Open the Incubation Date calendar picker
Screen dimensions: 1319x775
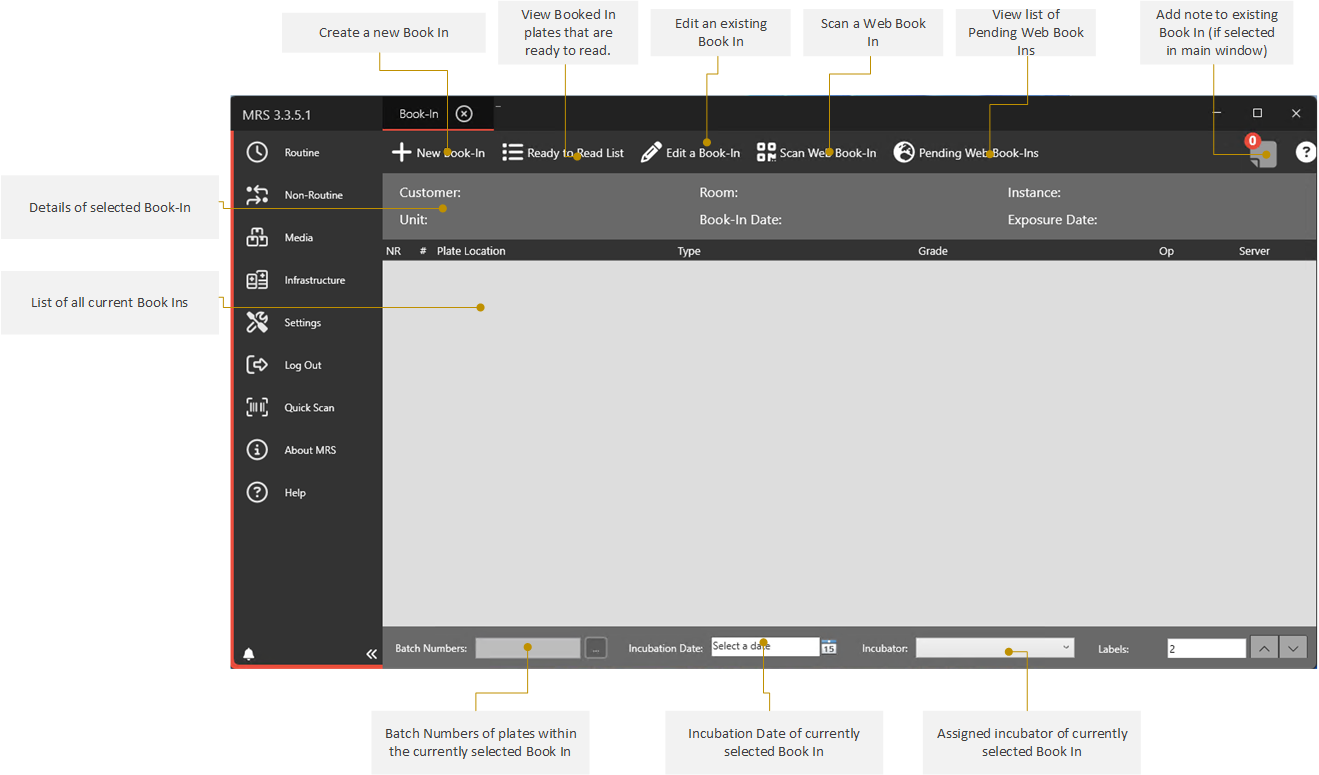point(829,648)
